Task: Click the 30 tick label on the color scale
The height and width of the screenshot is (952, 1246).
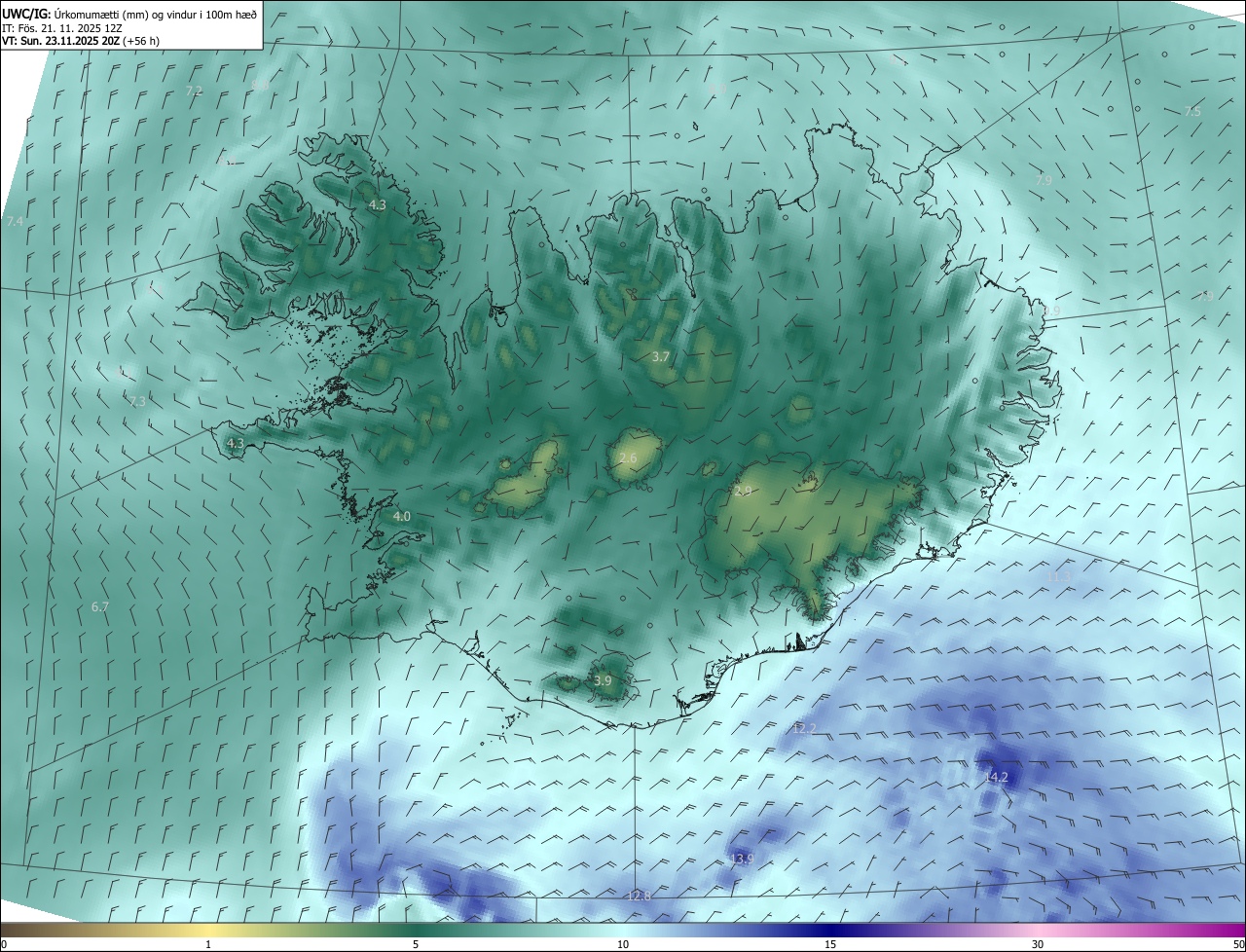Action: pos(1038,945)
